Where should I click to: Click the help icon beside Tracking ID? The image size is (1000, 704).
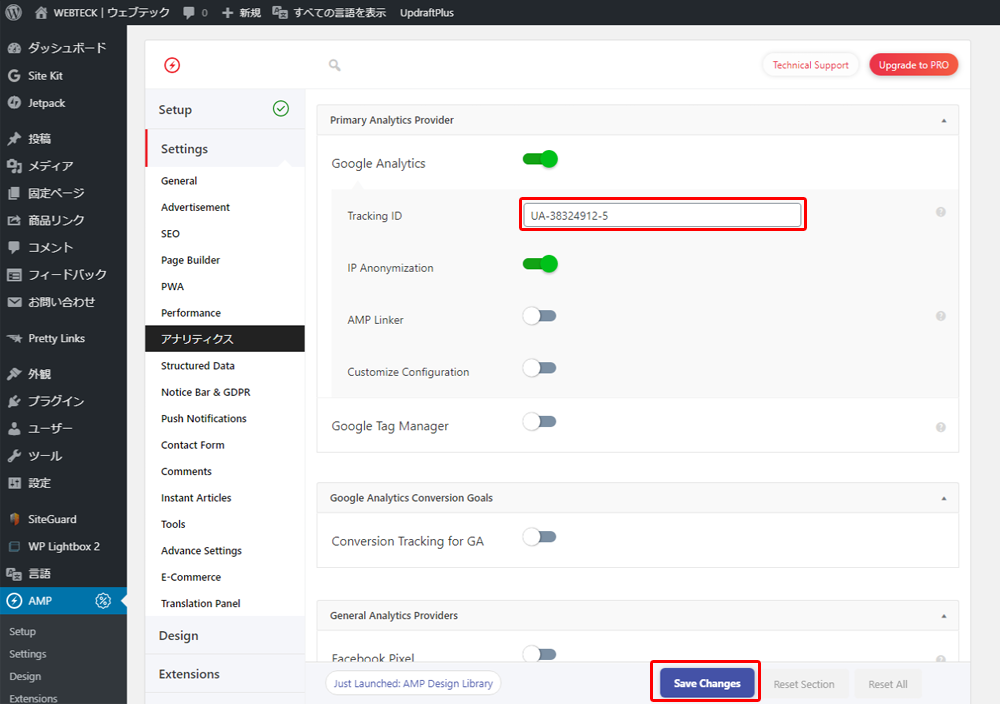941,212
